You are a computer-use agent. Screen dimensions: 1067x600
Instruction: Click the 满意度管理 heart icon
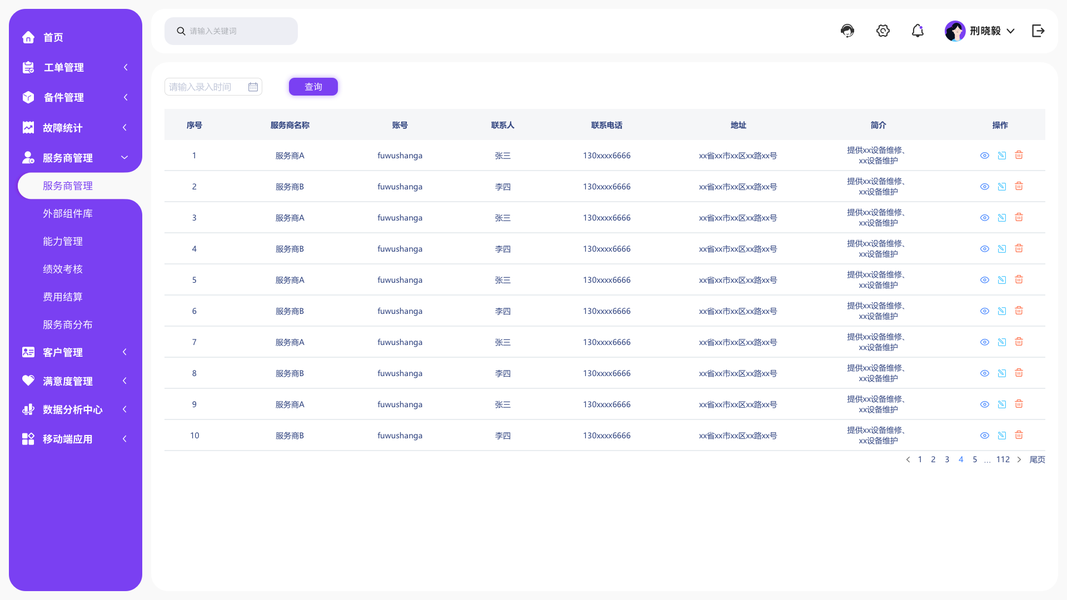tap(28, 381)
